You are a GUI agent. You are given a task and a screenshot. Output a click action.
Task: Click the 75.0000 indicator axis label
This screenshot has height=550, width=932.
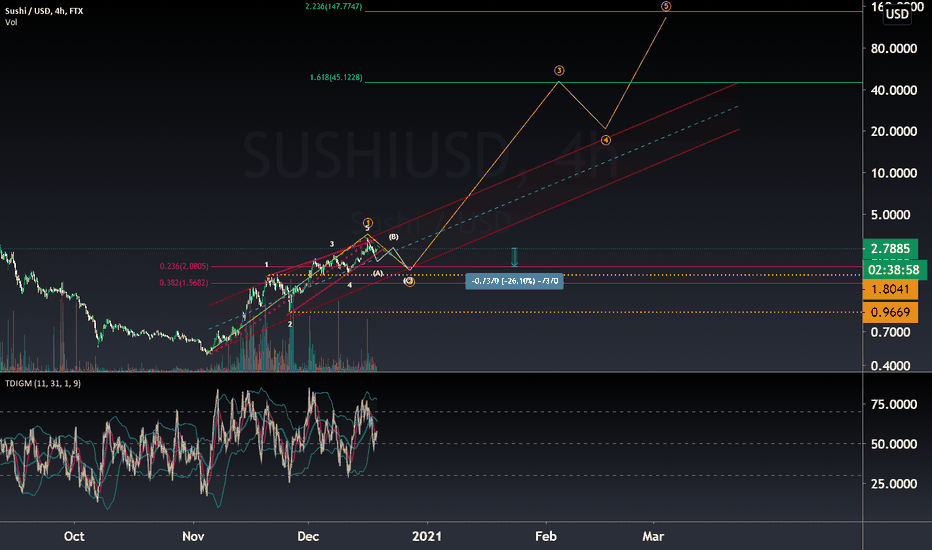[893, 404]
